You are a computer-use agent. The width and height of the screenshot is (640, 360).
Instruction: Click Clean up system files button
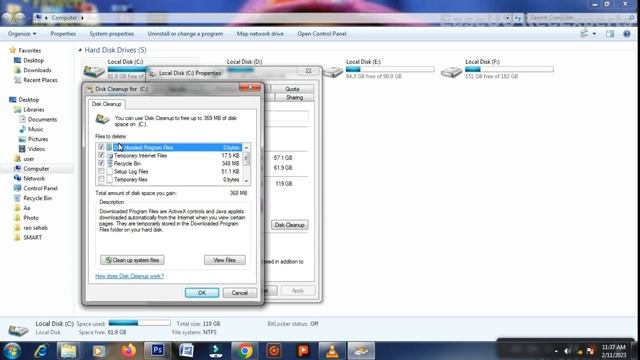pyautogui.click(x=132, y=260)
